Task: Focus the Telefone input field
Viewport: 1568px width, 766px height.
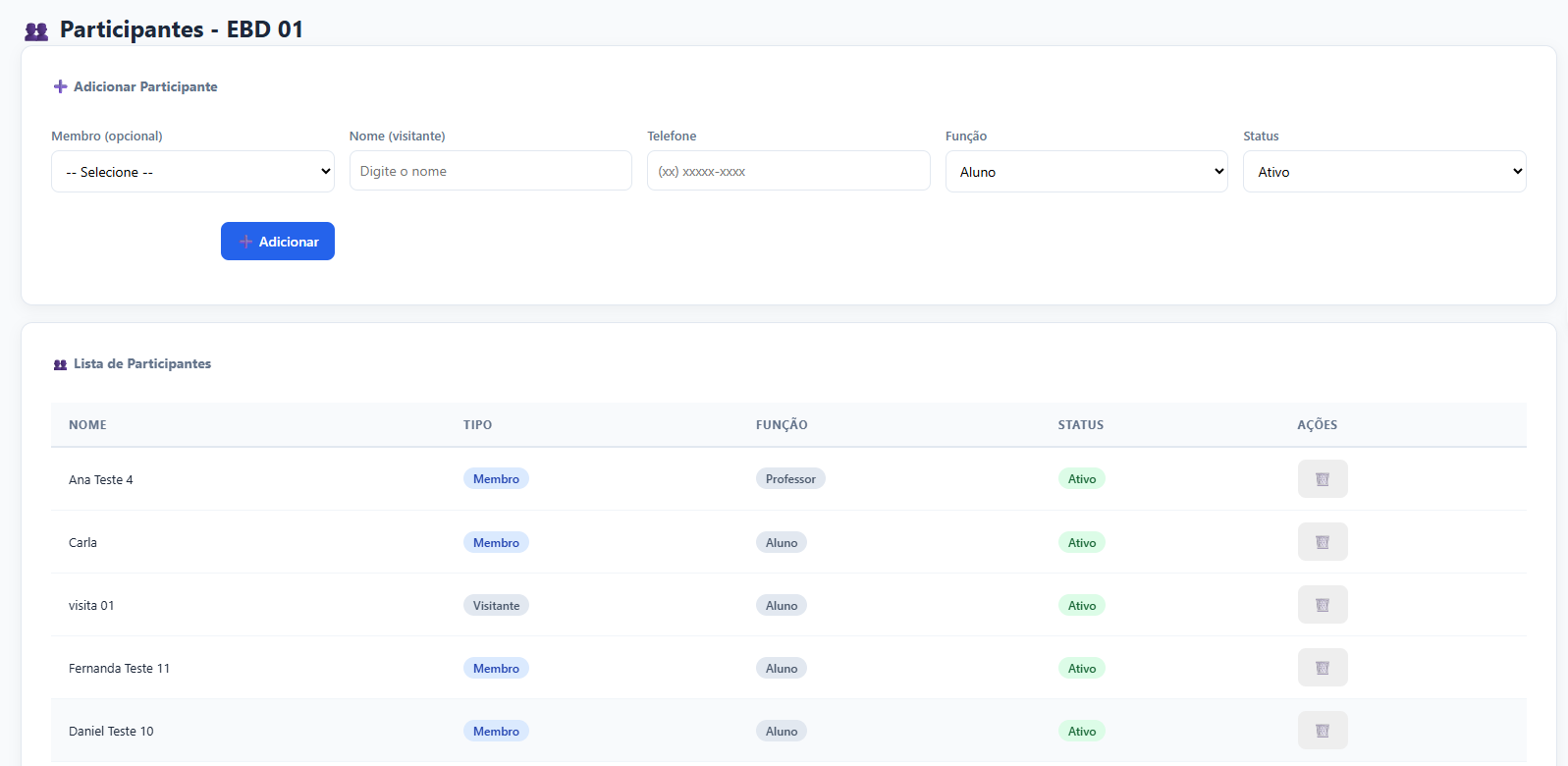Action: (x=788, y=171)
